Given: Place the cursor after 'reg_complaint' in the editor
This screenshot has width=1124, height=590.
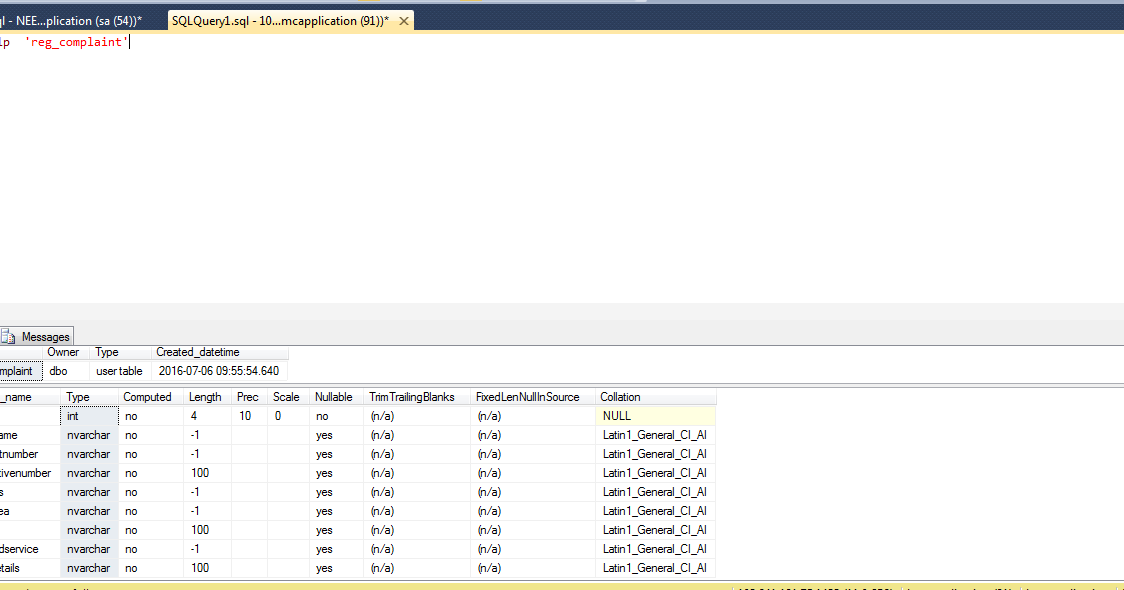Looking at the screenshot, I should tap(128, 41).
